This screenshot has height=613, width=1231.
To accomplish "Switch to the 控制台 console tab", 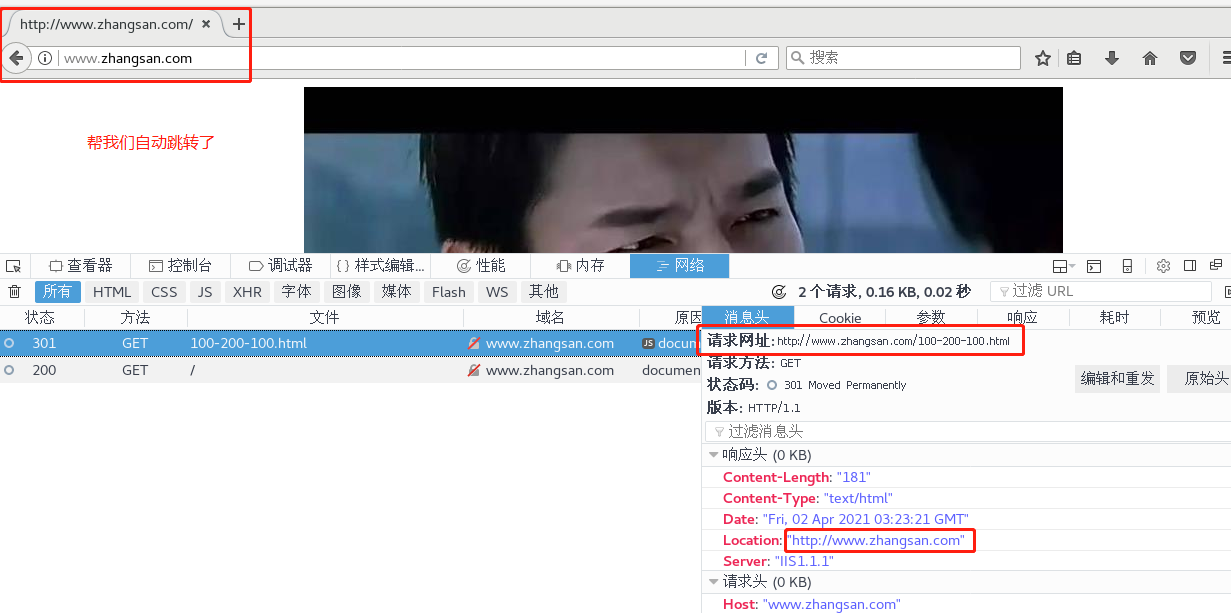I will tap(180, 266).
